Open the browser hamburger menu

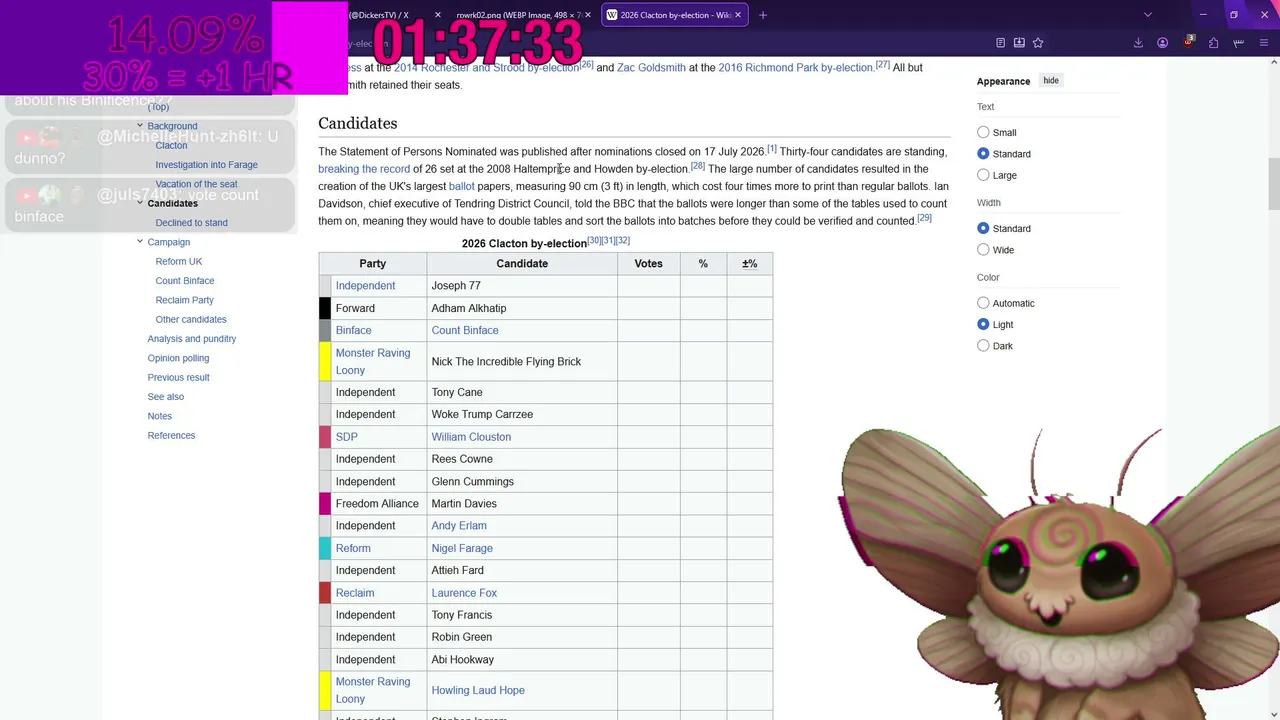point(1264,43)
